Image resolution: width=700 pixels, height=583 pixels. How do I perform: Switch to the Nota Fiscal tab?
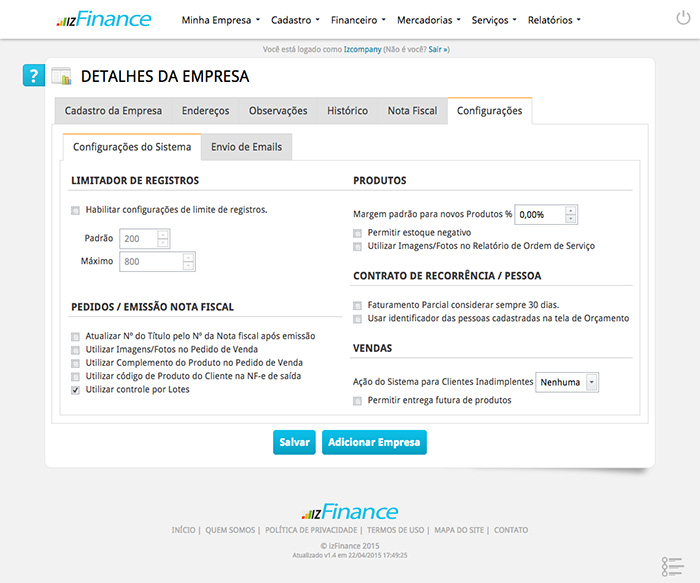[412, 111]
